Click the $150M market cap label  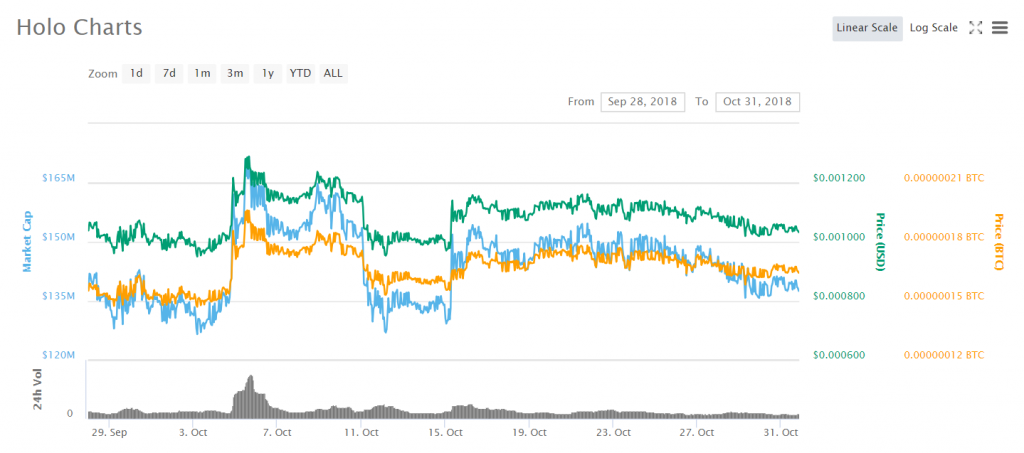(x=61, y=237)
